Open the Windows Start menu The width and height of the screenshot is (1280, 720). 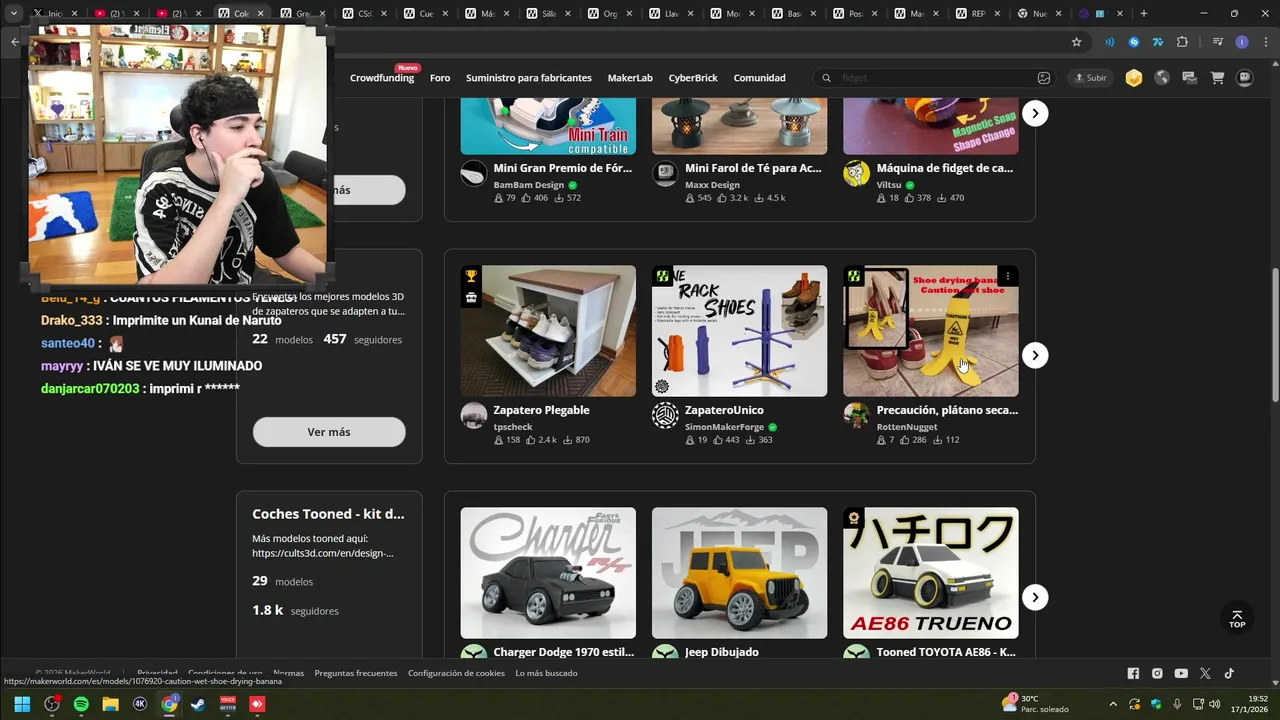point(22,704)
